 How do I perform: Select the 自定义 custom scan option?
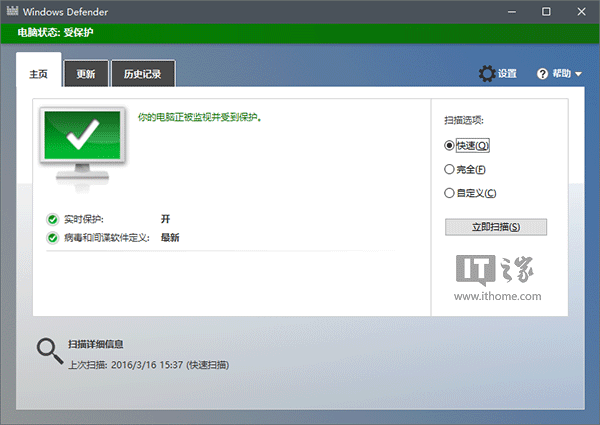(x=449, y=193)
